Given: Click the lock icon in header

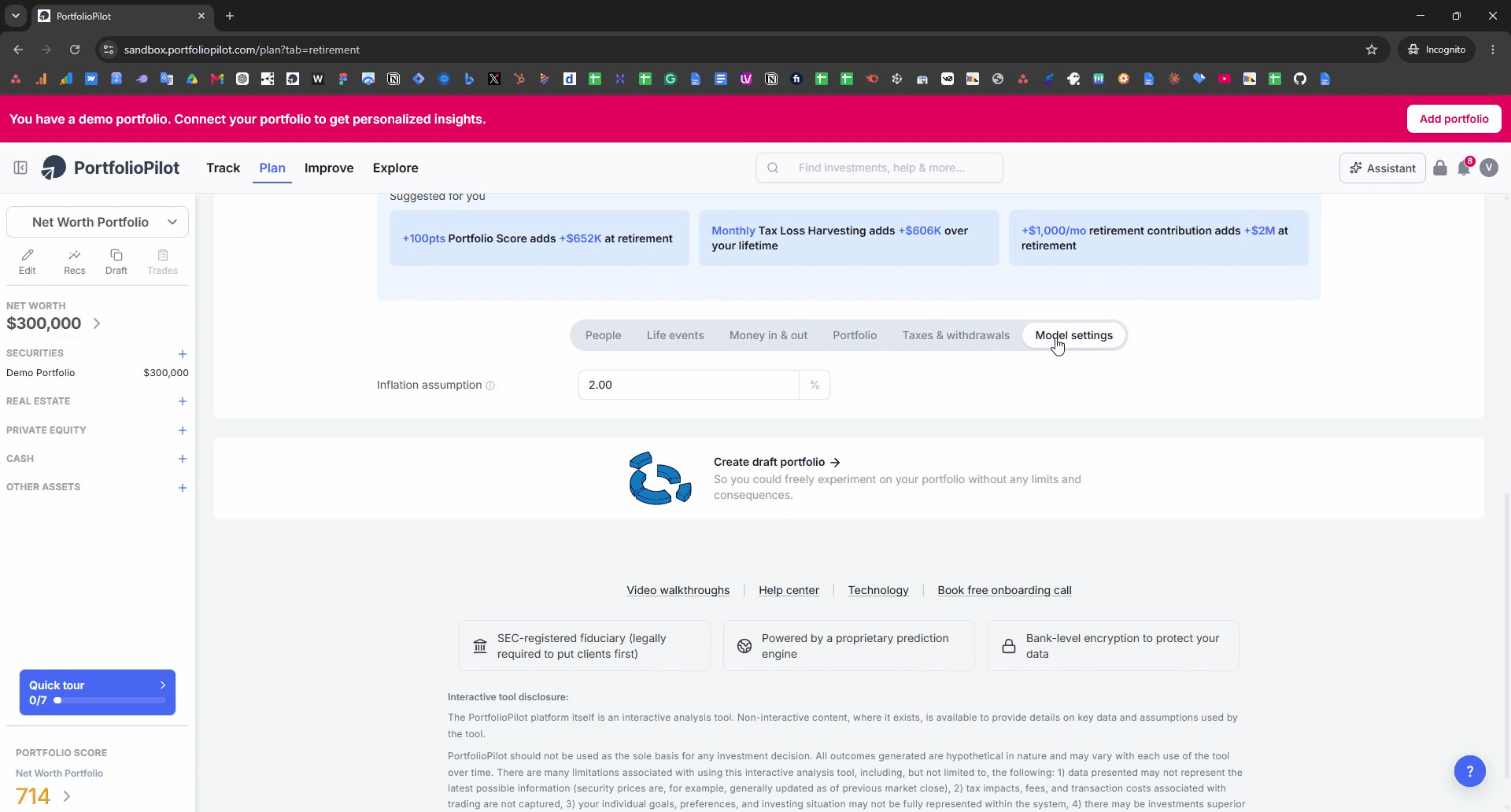Looking at the screenshot, I should (x=1440, y=168).
